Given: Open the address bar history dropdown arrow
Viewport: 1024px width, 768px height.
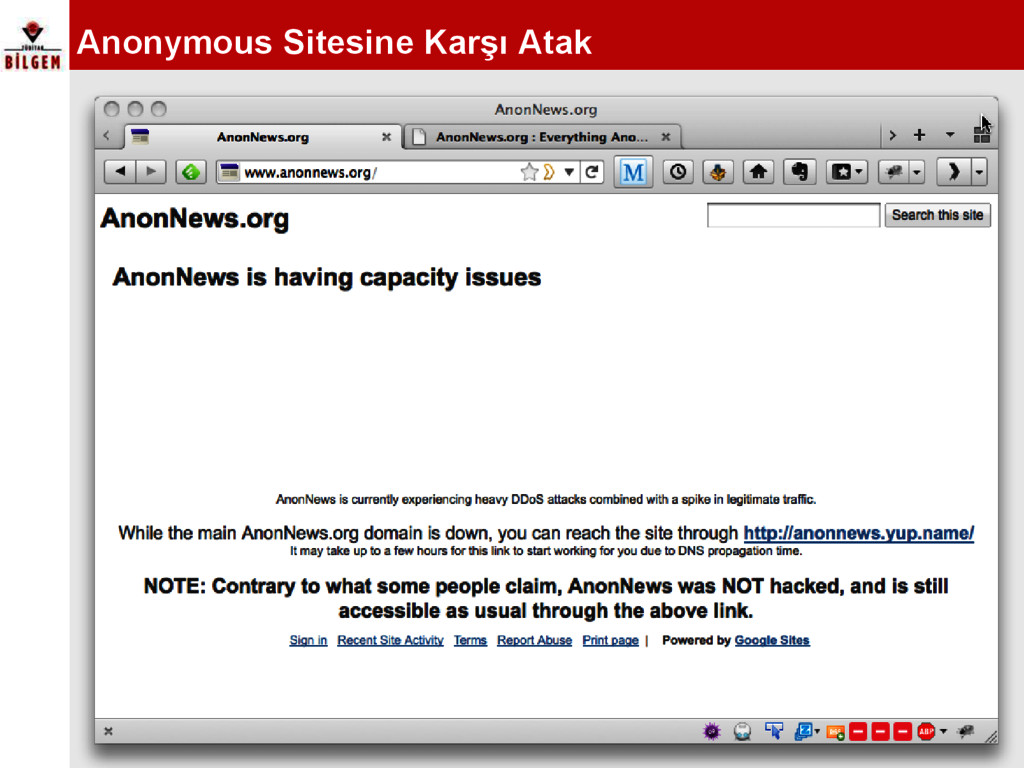Looking at the screenshot, I should point(569,172).
